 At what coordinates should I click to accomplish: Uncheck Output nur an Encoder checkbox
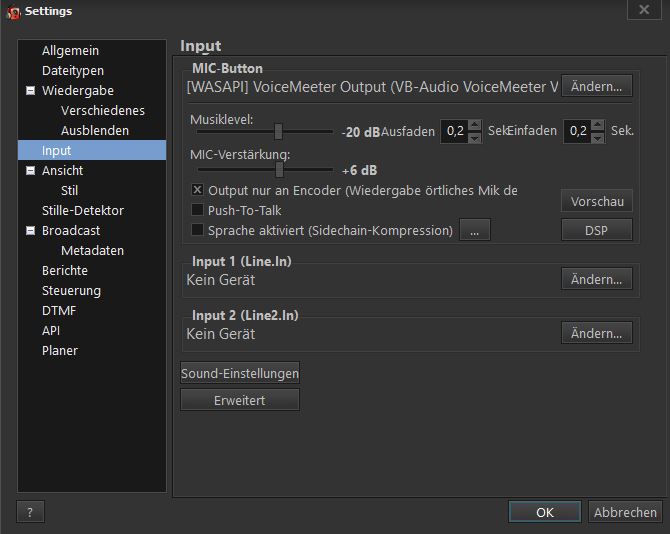click(197, 190)
